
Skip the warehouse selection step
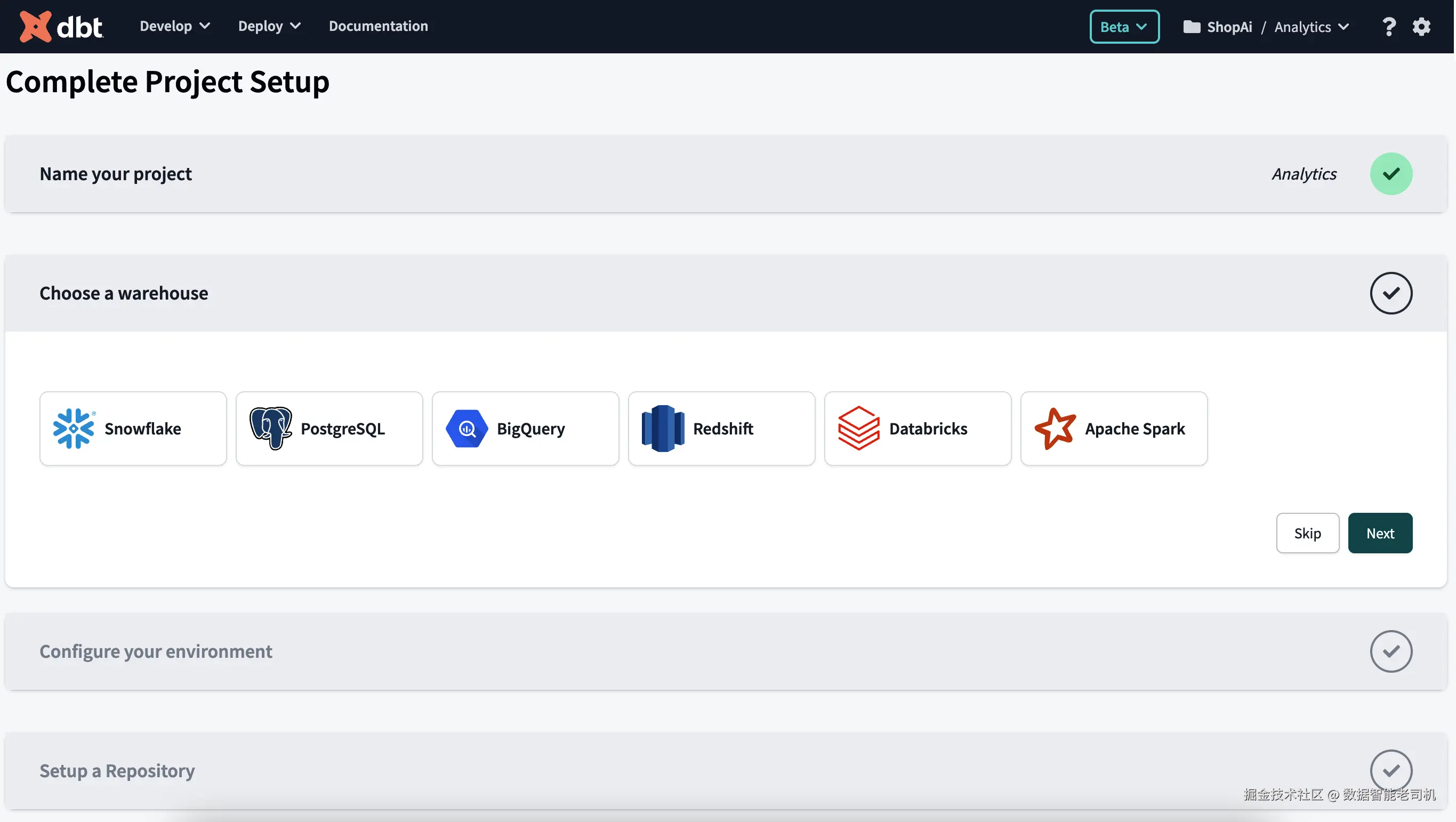tap(1307, 533)
